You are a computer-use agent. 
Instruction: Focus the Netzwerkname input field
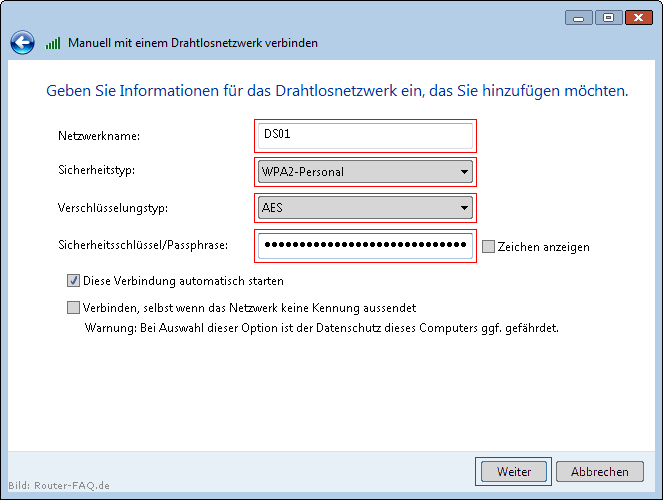[365, 136]
